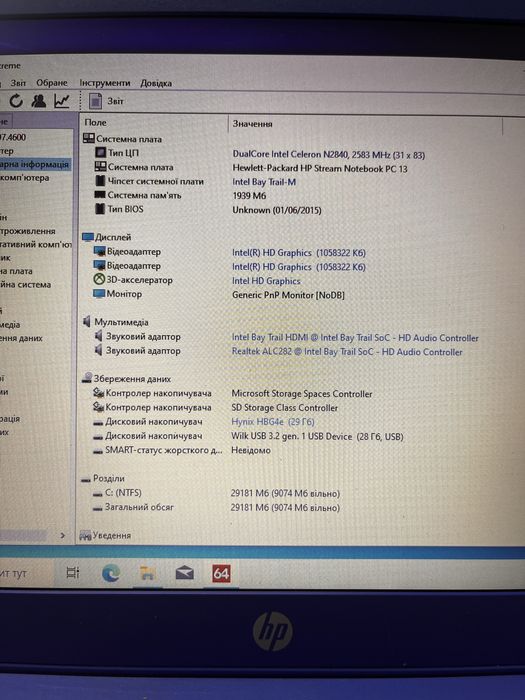Viewport: 525px width, 700px height.
Task: Select the selected sidebar item ending 'арна інформація'
Action: pos(35,164)
